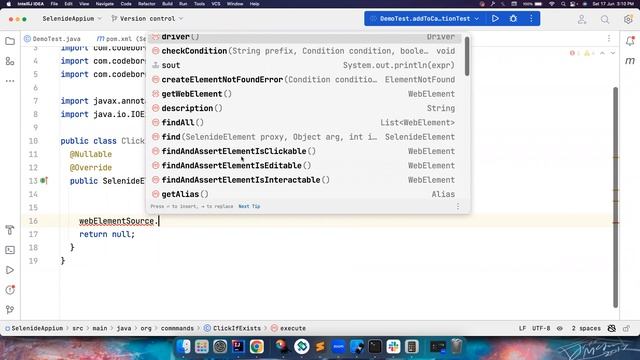Click the editor vertical scrollbar
This screenshot has height=360, width=640.
[616, 197]
